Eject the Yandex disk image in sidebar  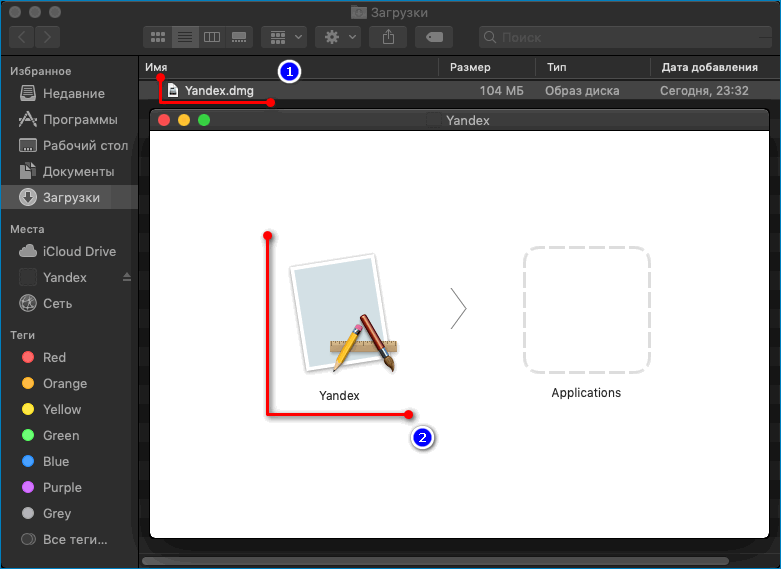pyautogui.click(x=127, y=277)
